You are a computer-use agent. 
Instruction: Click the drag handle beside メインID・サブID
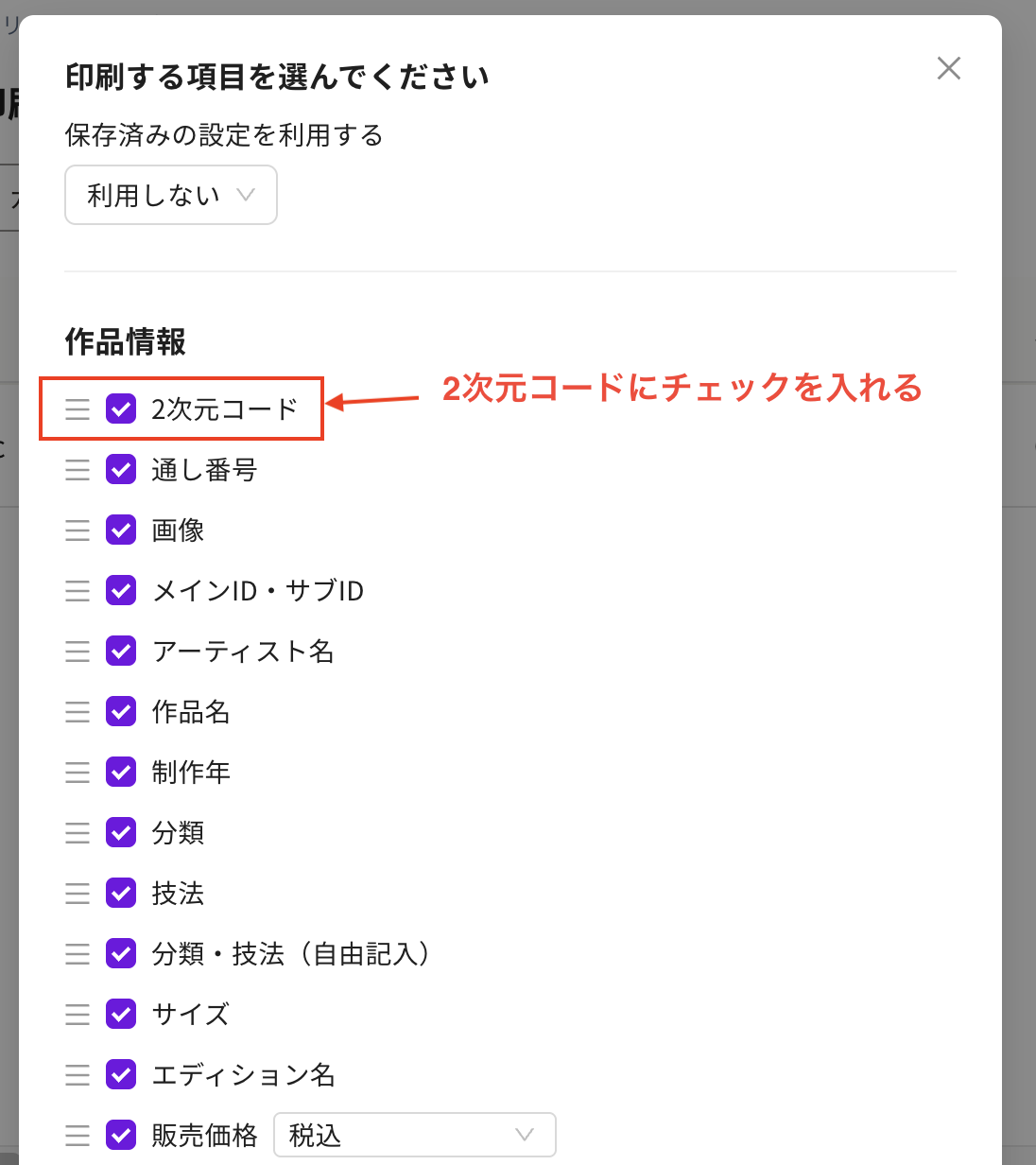pos(77,591)
